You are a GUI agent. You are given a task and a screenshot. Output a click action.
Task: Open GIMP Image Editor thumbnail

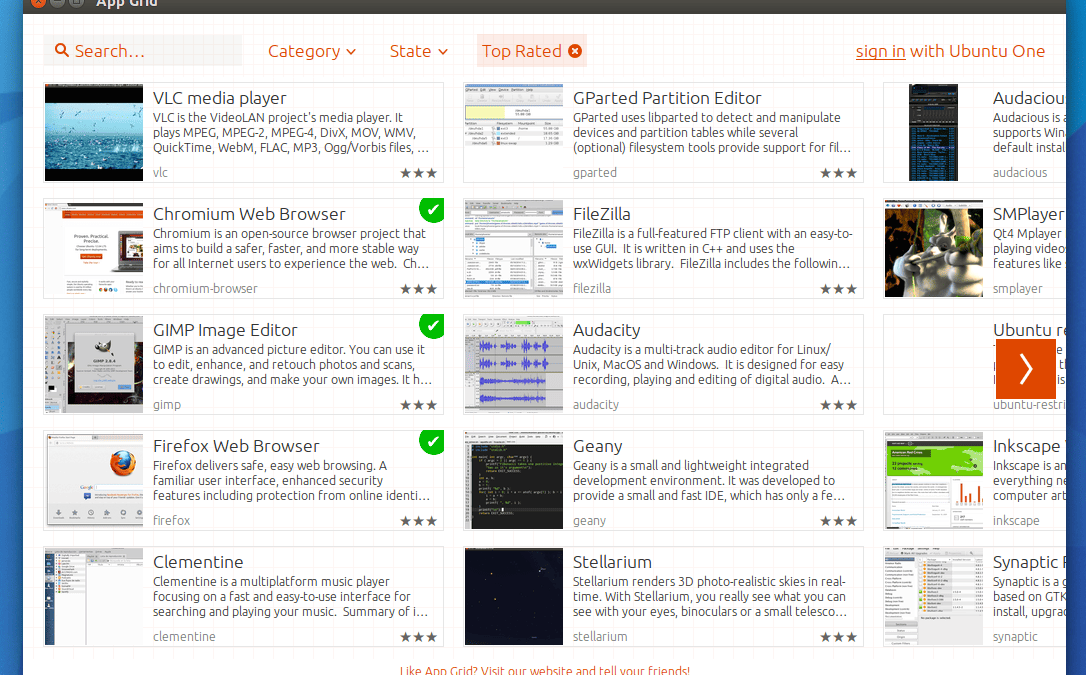(94, 365)
